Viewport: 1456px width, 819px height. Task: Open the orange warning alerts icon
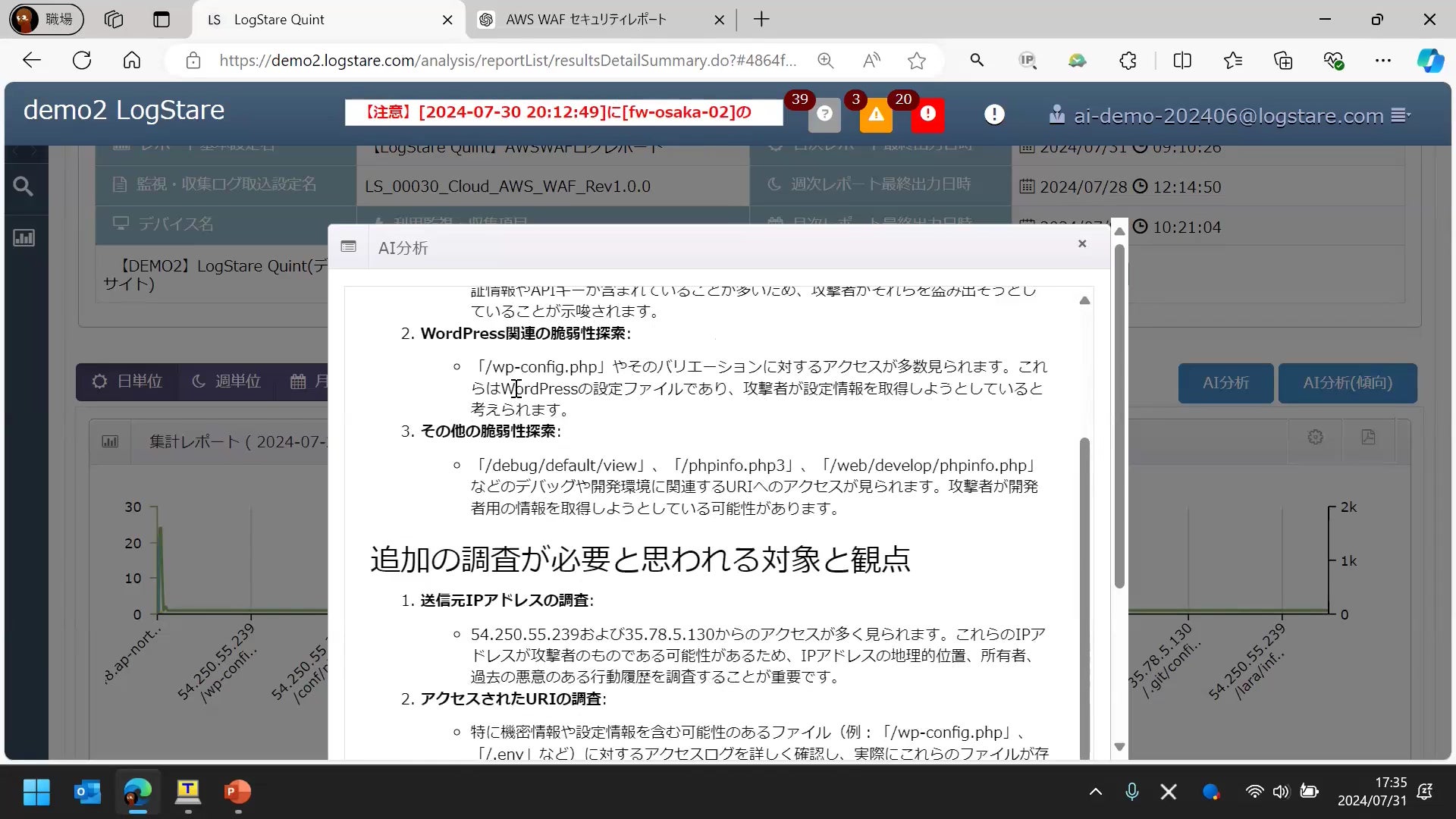pos(876,115)
